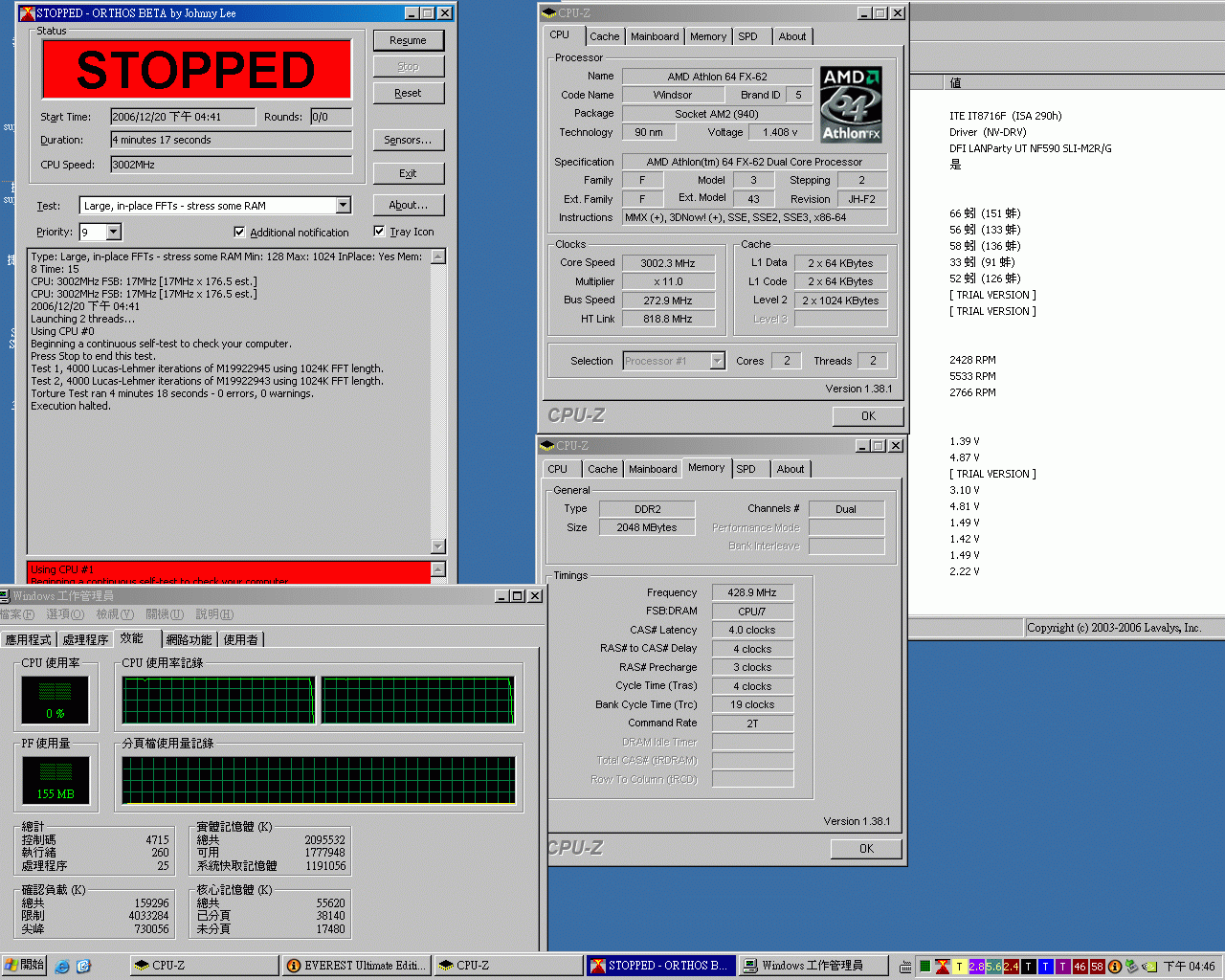Viewport: 1225px width, 980px height.
Task: Click the Safely Remove Hardware tray icon
Action: [1132, 967]
